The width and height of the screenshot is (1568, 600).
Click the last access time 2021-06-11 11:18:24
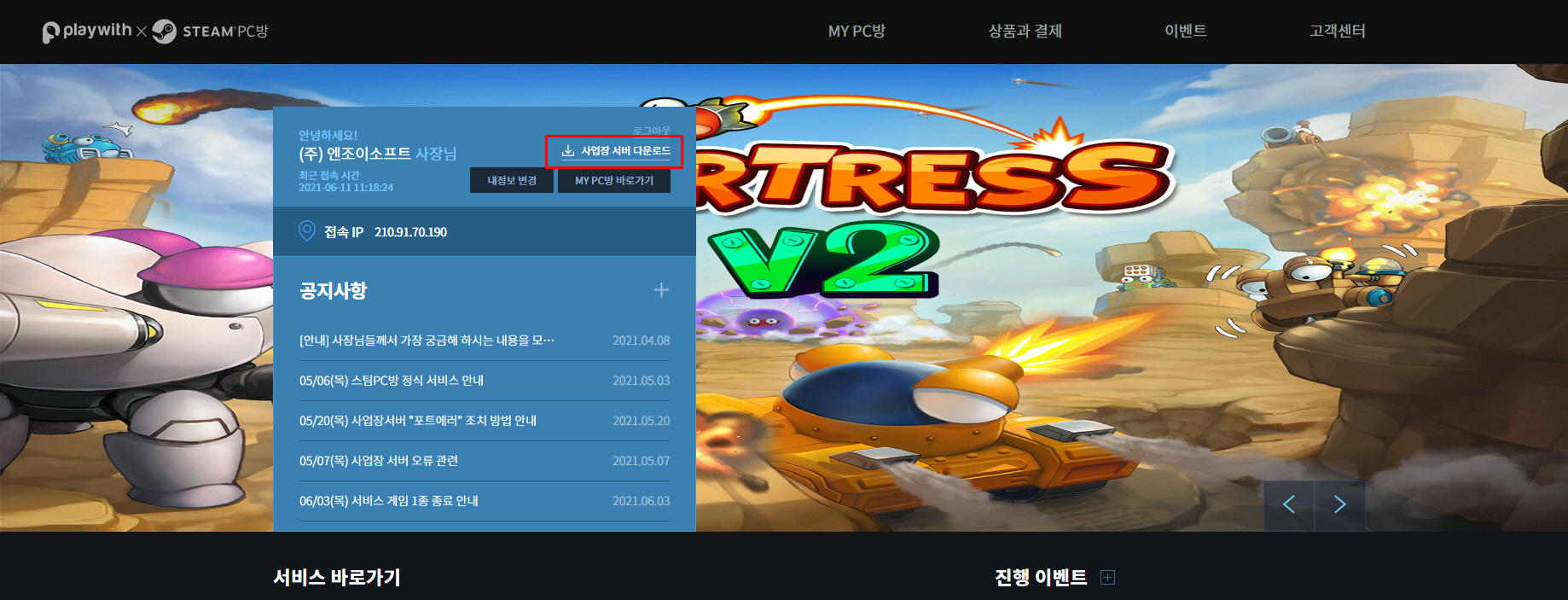pos(346,188)
